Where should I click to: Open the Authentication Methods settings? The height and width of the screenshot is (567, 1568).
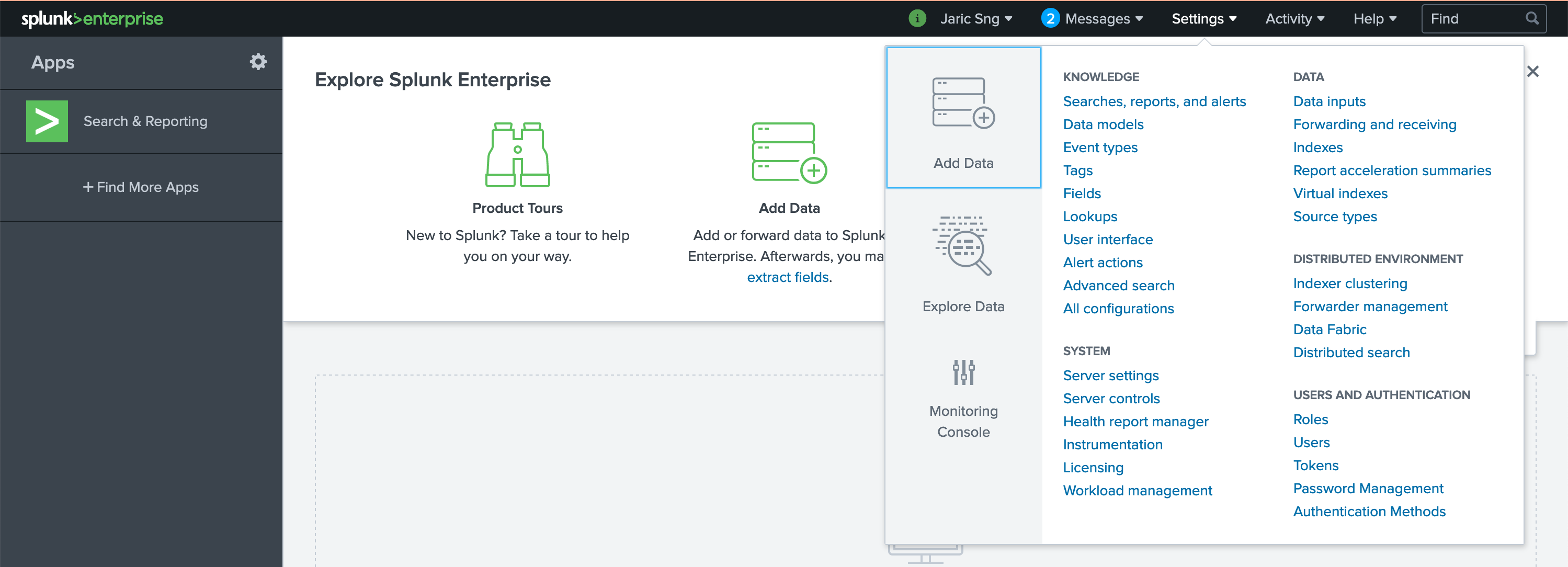[x=1369, y=511]
